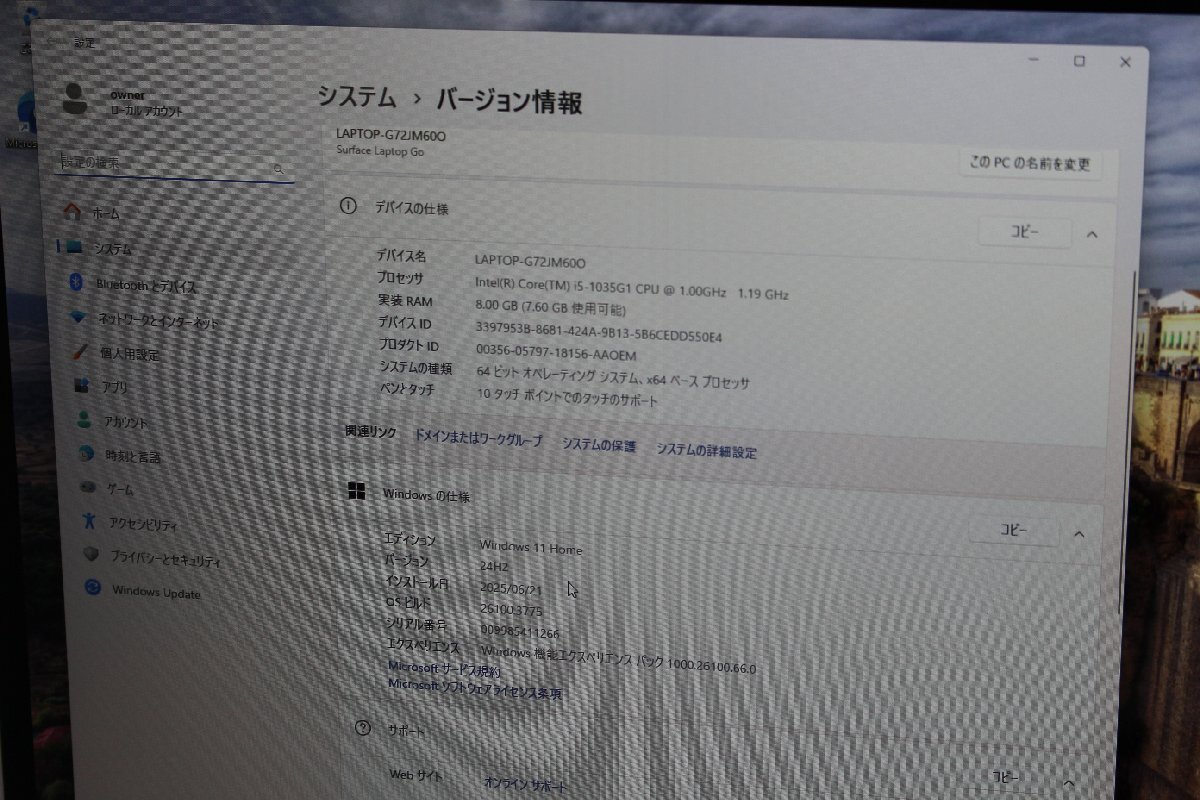Viewport: 1200px width, 800px height.
Task: Click the search magnifier icon in settings
Action: pos(279,170)
